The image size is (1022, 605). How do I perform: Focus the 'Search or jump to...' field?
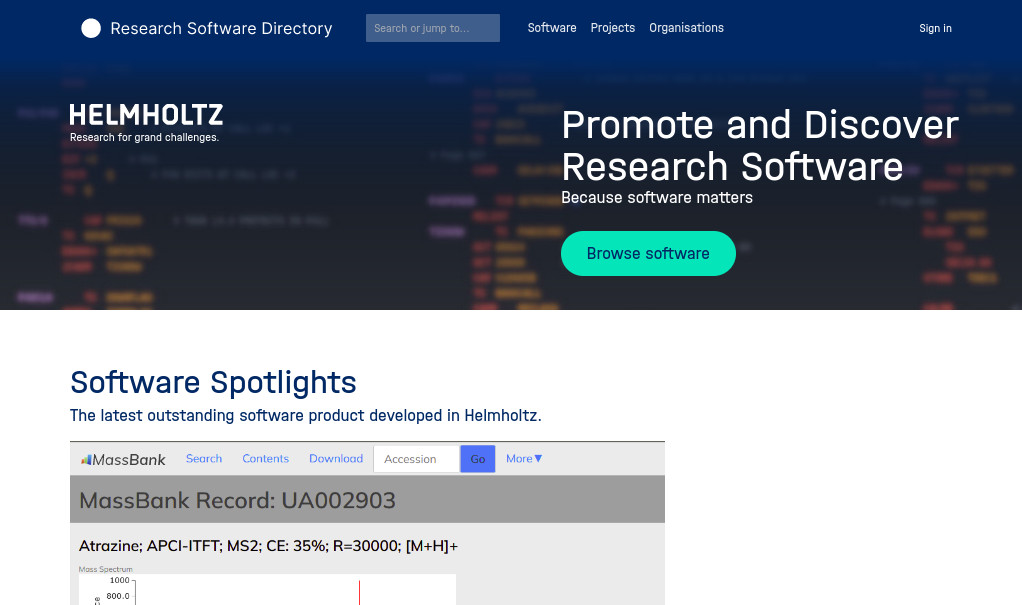coord(433,28)
